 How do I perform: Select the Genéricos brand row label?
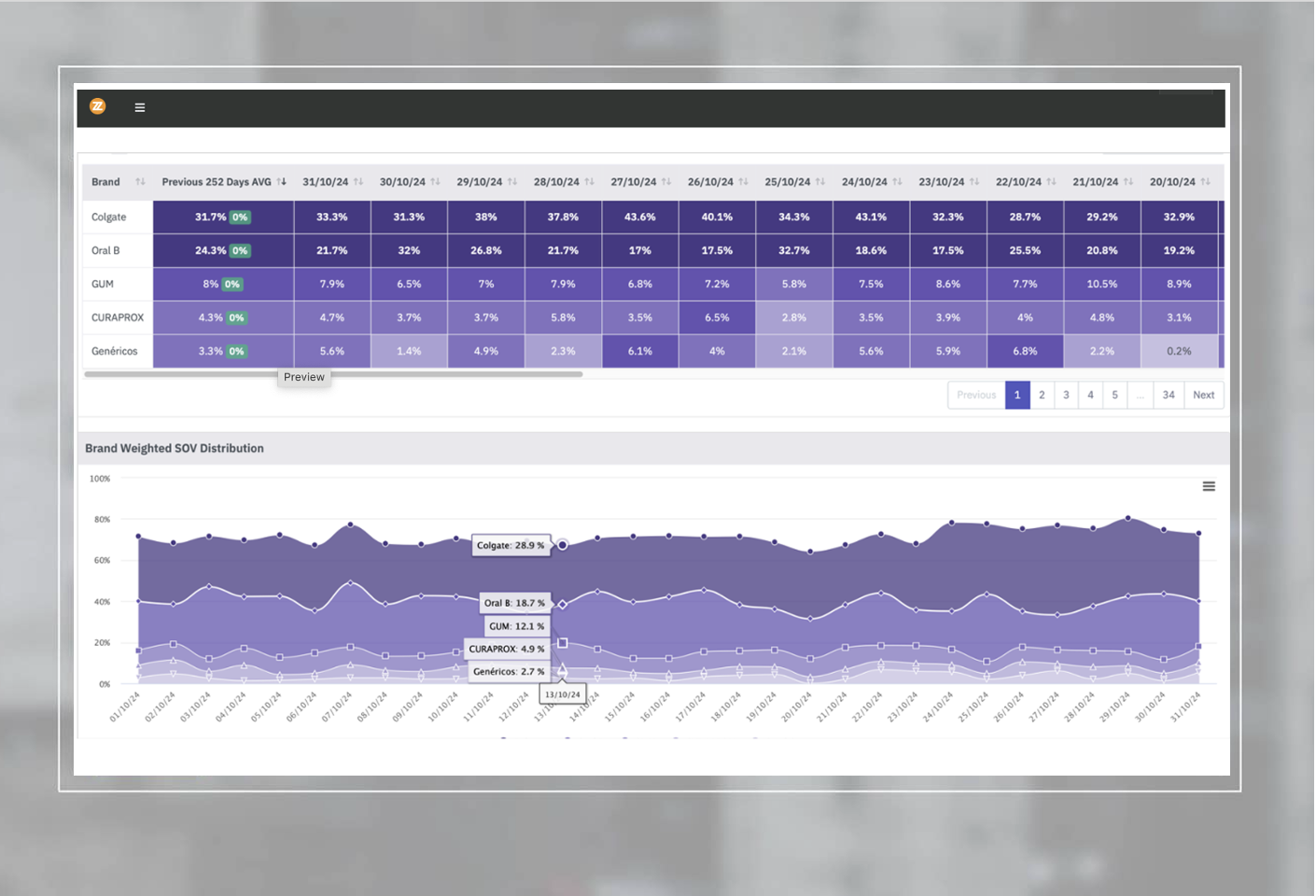(x=114, y=352)
